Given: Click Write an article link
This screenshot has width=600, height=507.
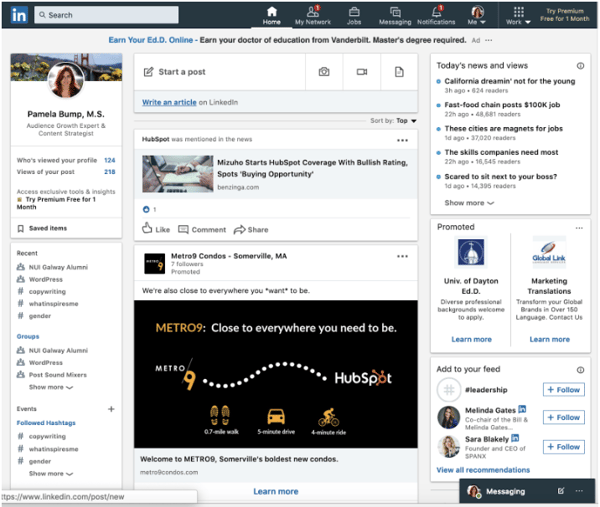Looking at the screenshot, I should [170, 103].
